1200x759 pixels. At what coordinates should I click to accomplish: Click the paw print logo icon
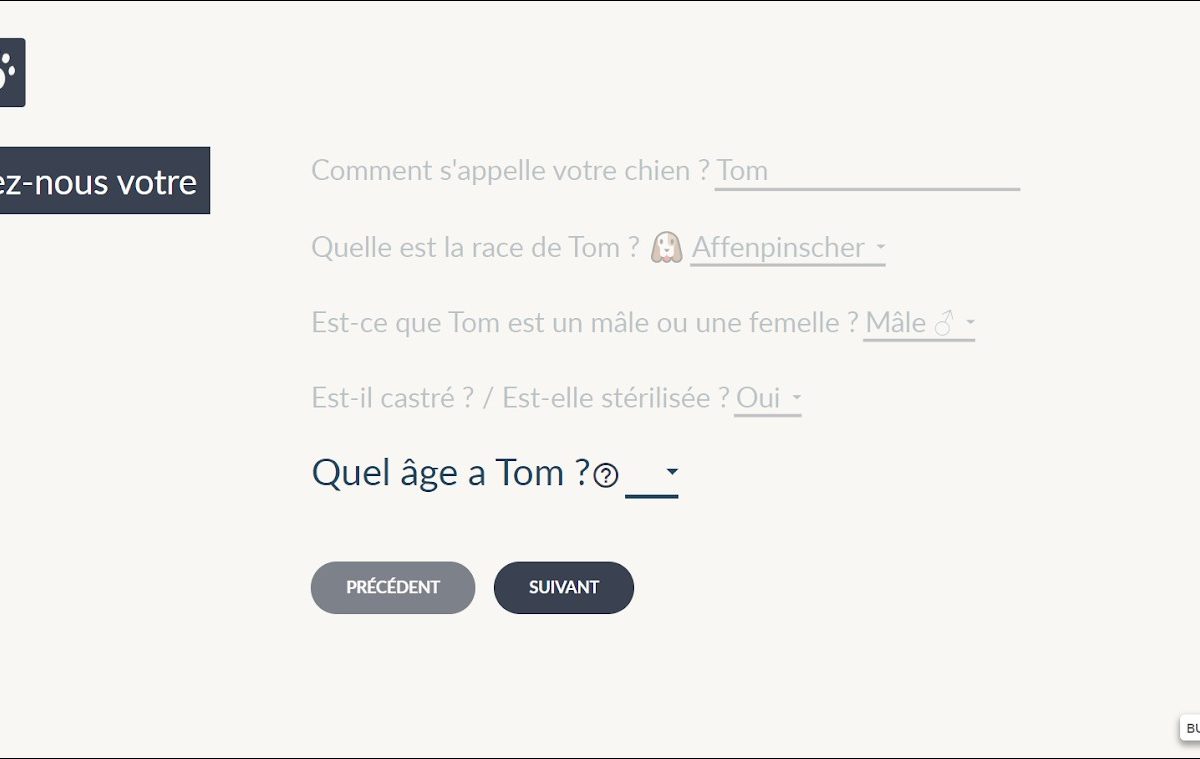pyautogui.click(x=10, y=72)
